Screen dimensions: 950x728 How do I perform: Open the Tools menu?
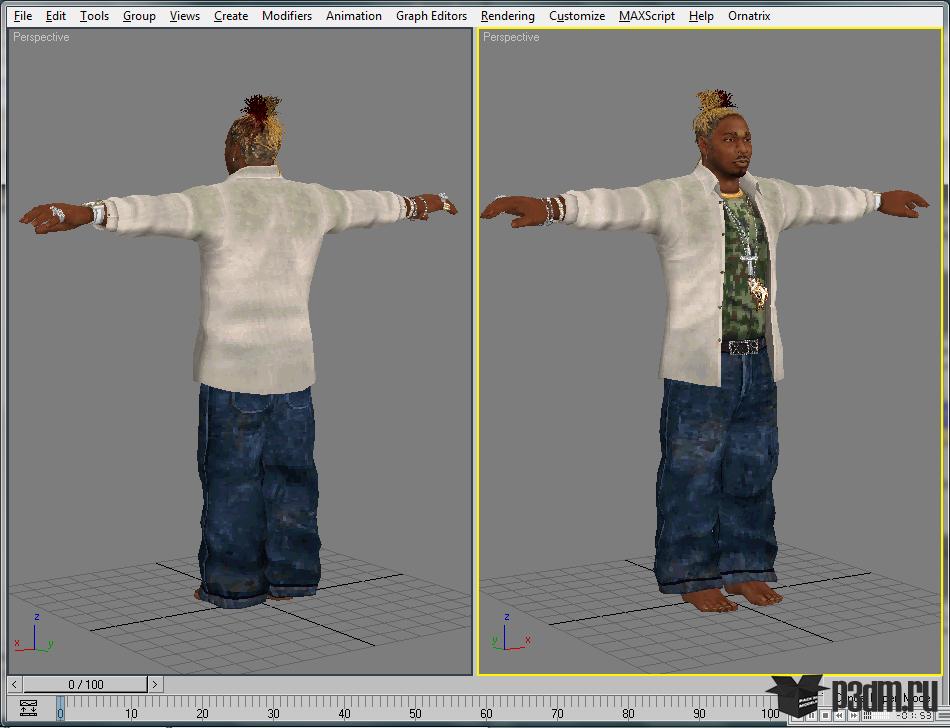(95, 16)
